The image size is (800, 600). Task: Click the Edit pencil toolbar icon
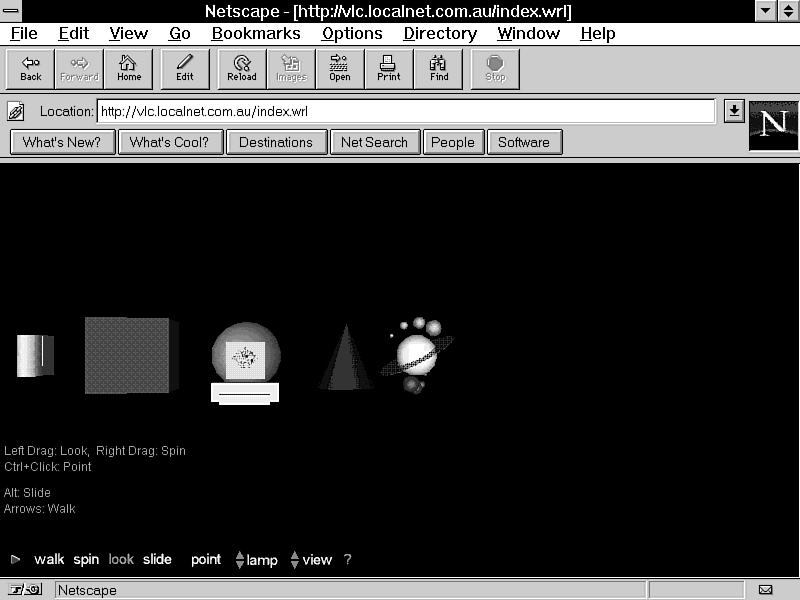tap(185, 69)
